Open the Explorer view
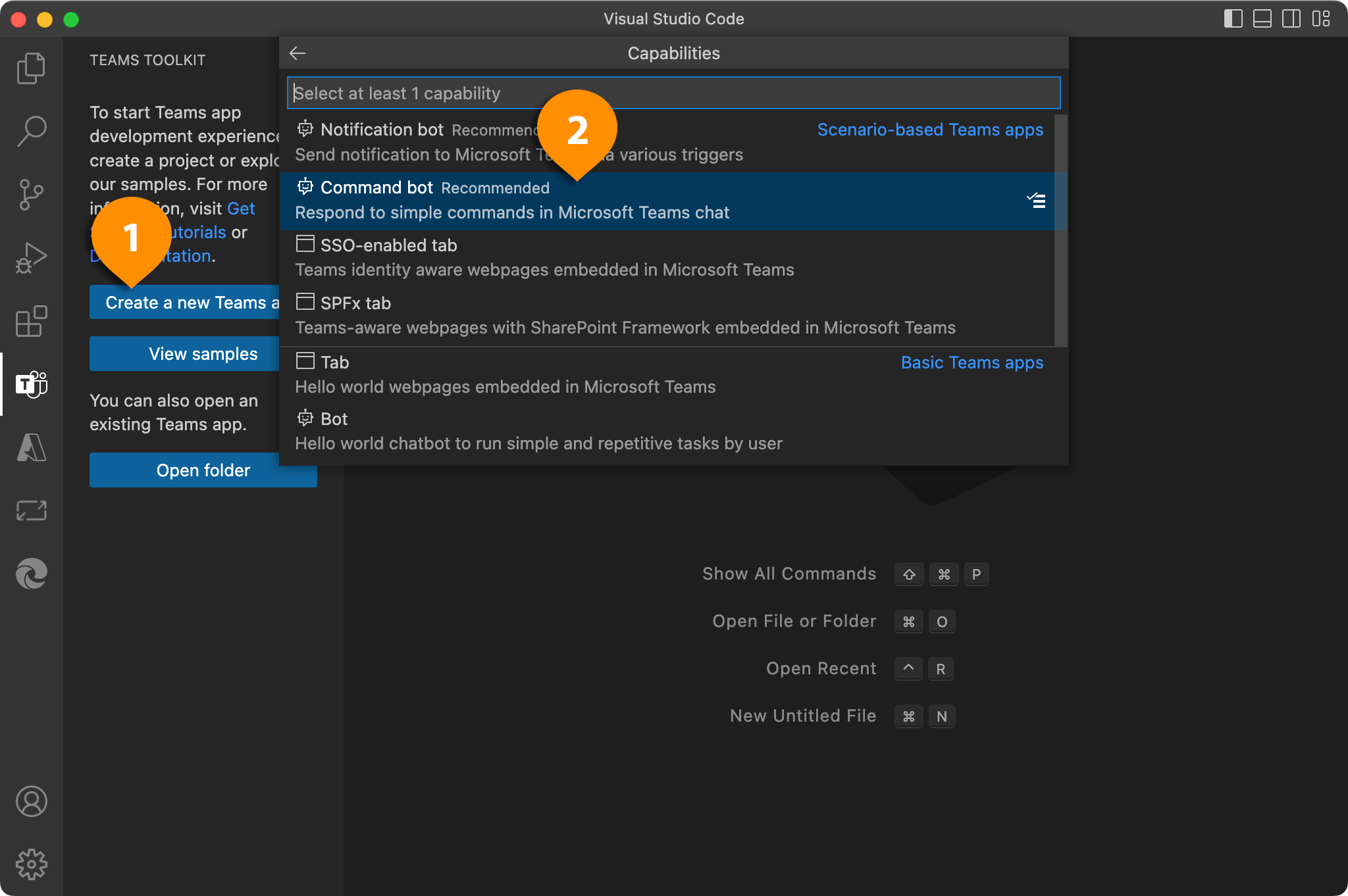This screenshot has width=1348, height=896. click(x=31, y=68)
